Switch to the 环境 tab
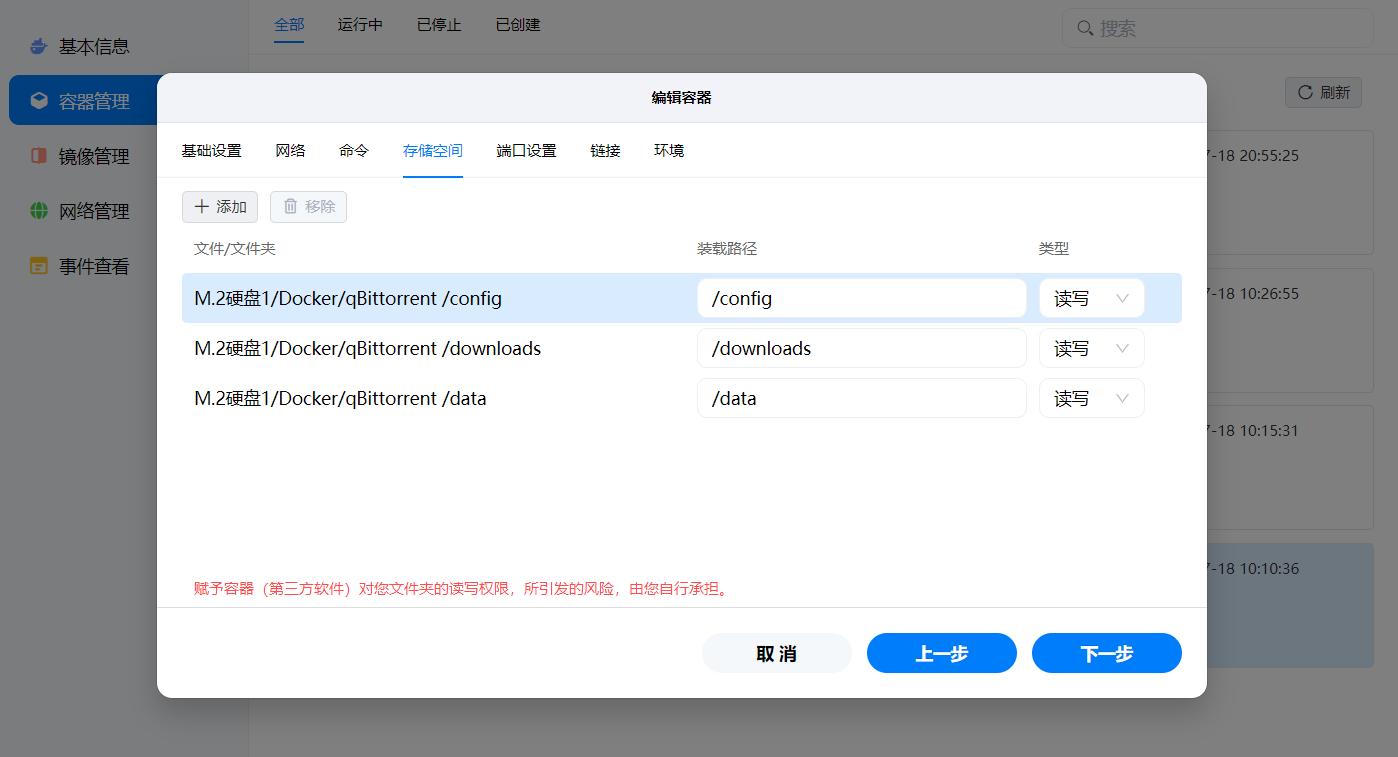Screen dimensions: 1398x757 (668, 150)
